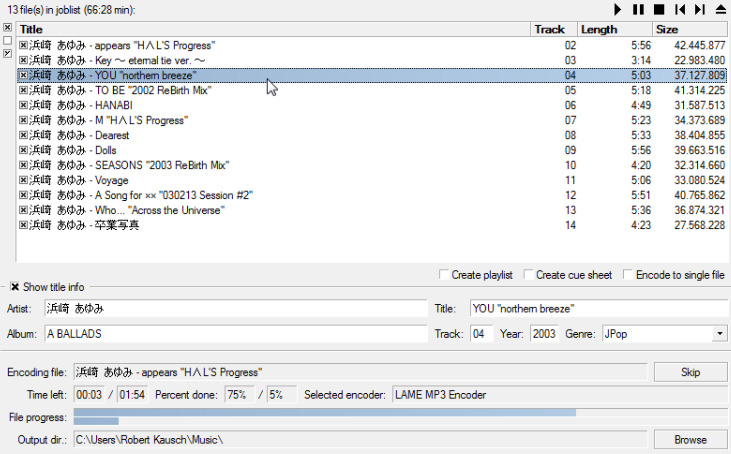731x454 pixels.
Task: Jump to previous track icon
Action: click(x=680, y=9)
